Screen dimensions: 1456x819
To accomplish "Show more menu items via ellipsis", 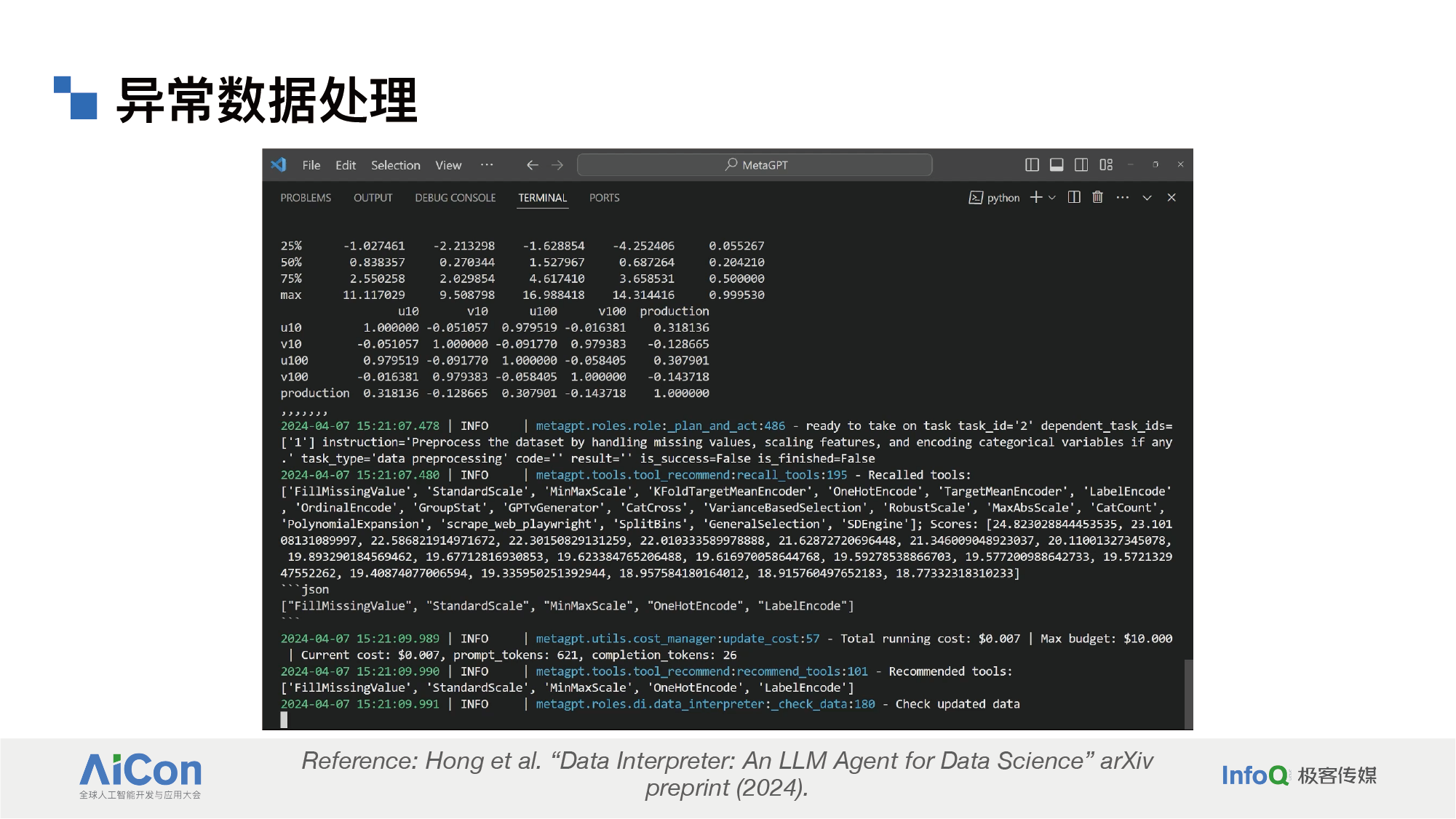I will (x=487, y=165).
